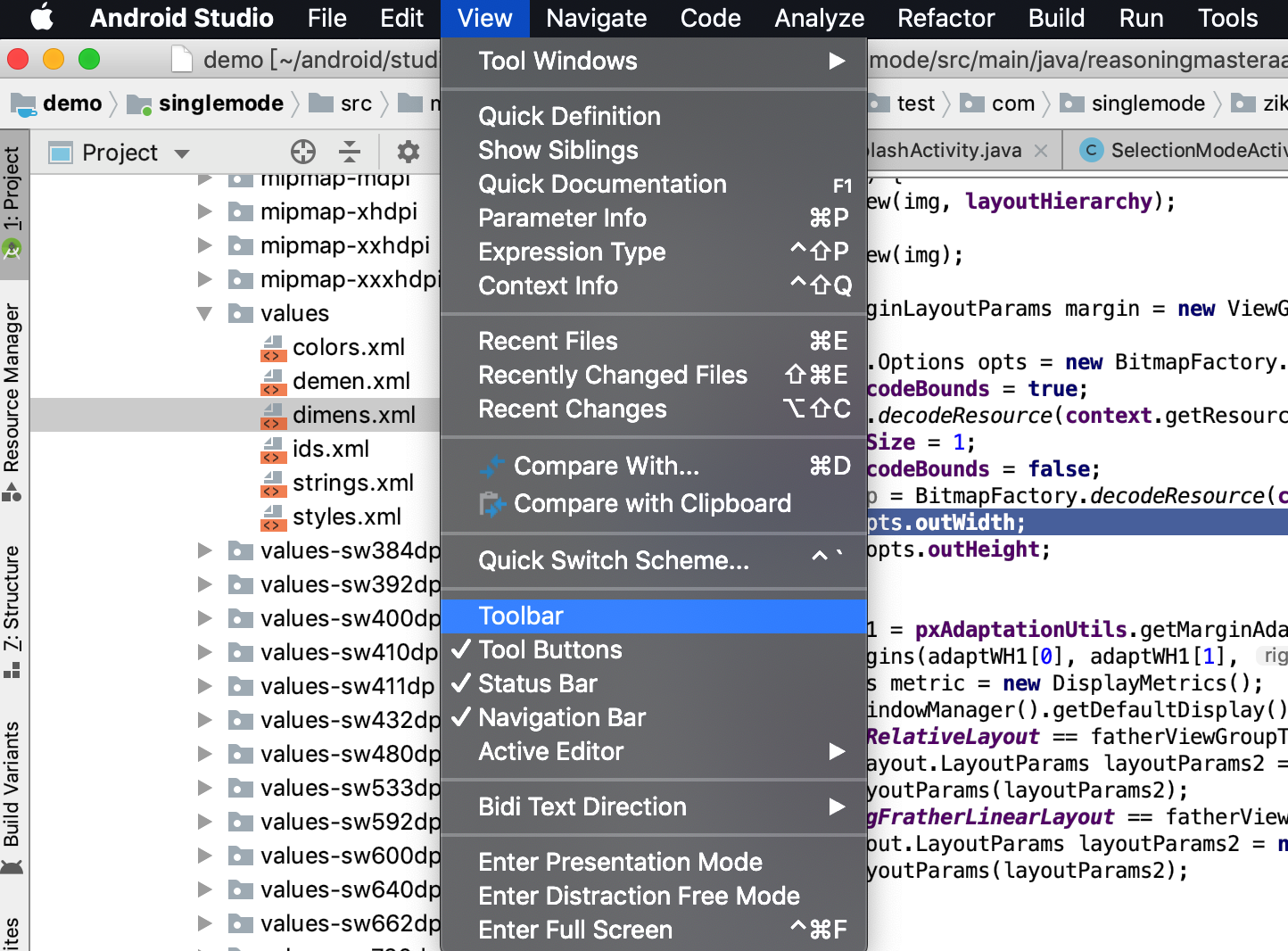Choose Parameter Info from View menu
The height and width of the screenshot is (951, 1288).
point(654,218)
